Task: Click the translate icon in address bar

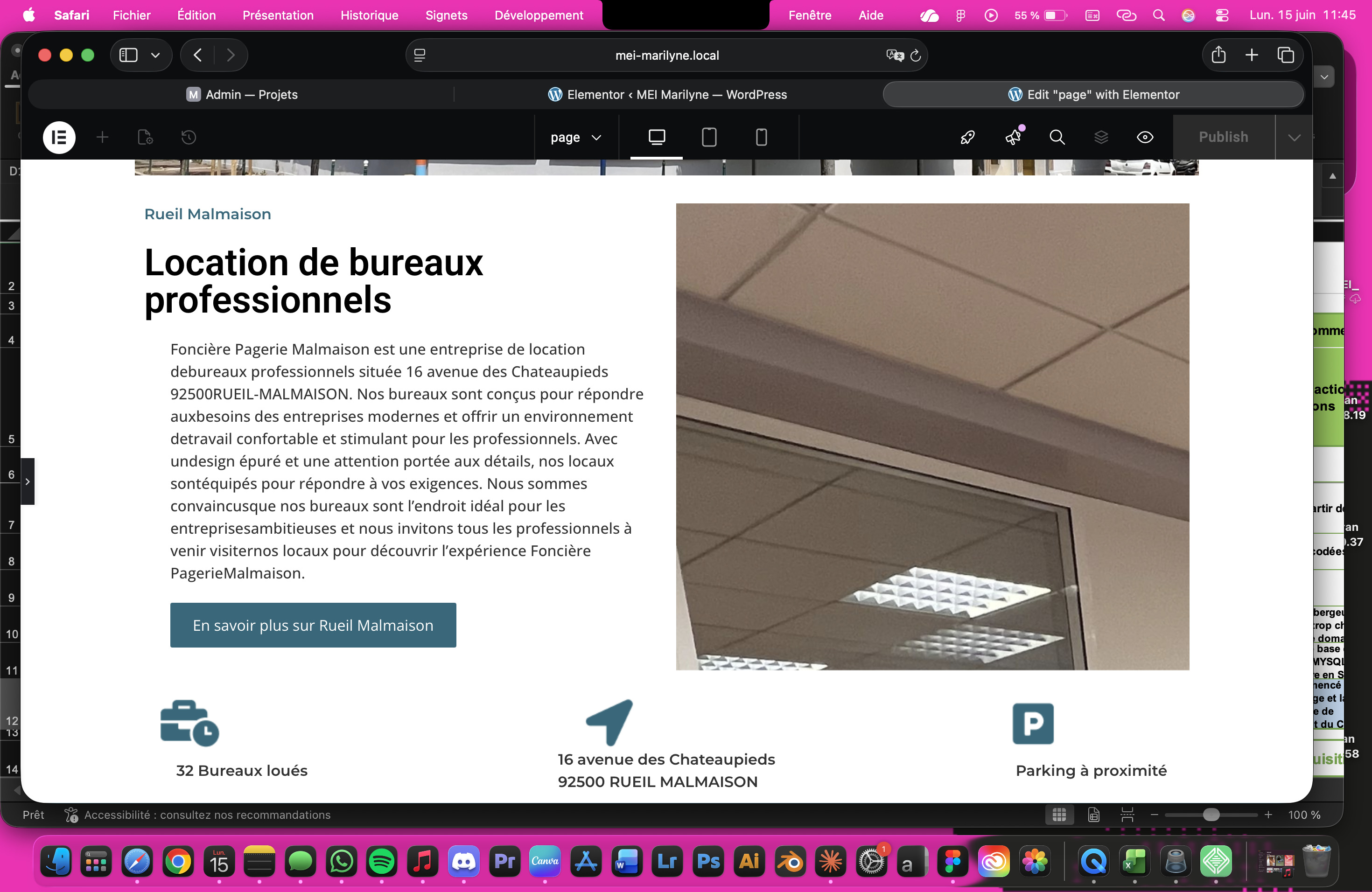Action: pos(895,56)
